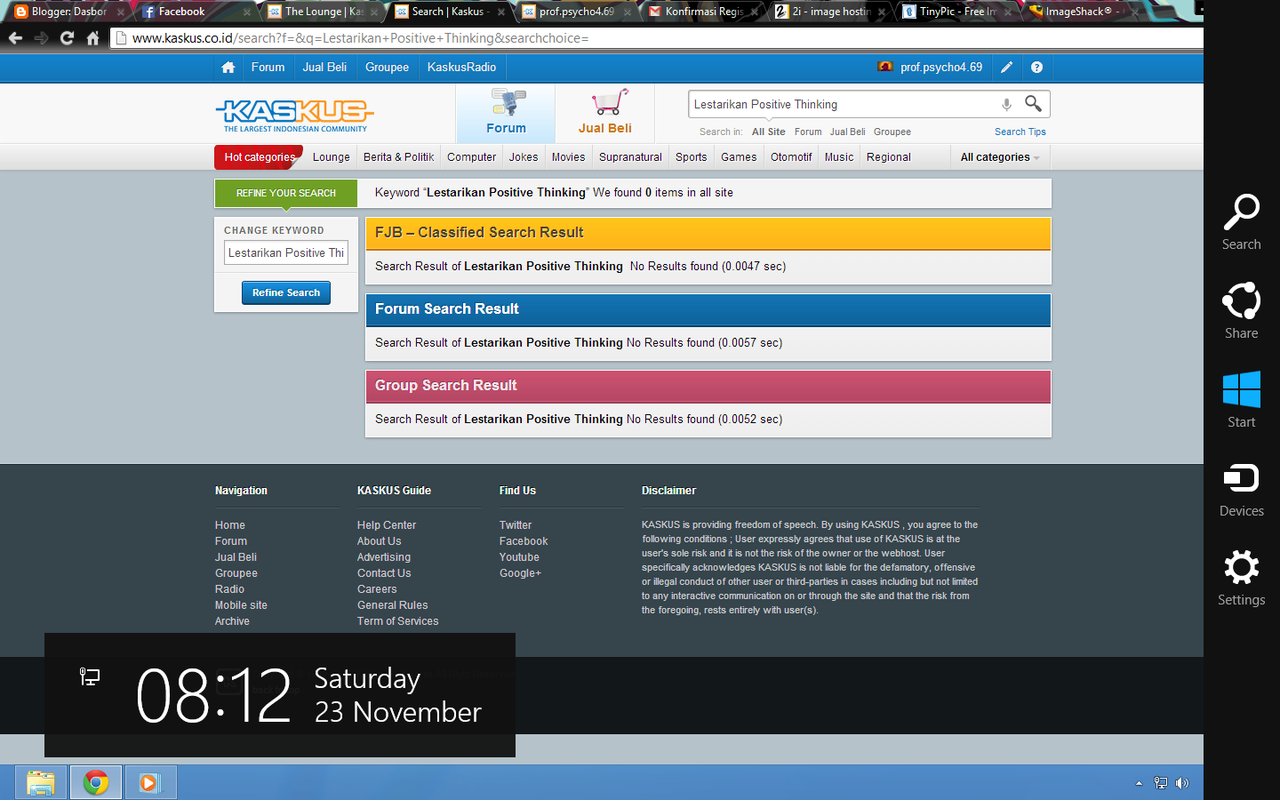The width and height of the screenshot is (1280, 800).
Task: Open the Start charm
Action: click(1241, 400)
